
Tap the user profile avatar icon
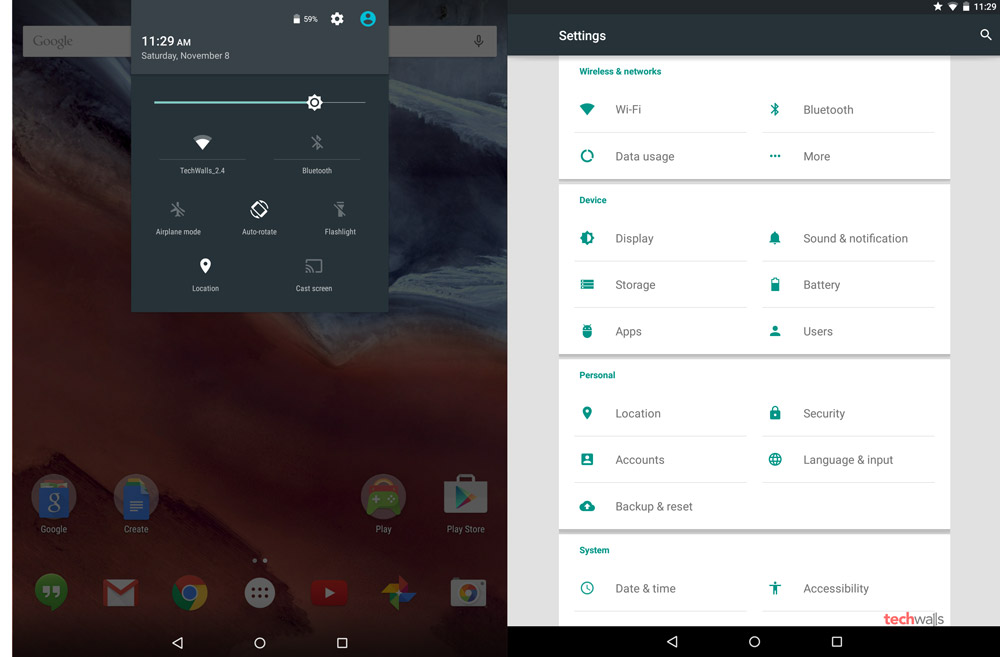click(368, 19)
